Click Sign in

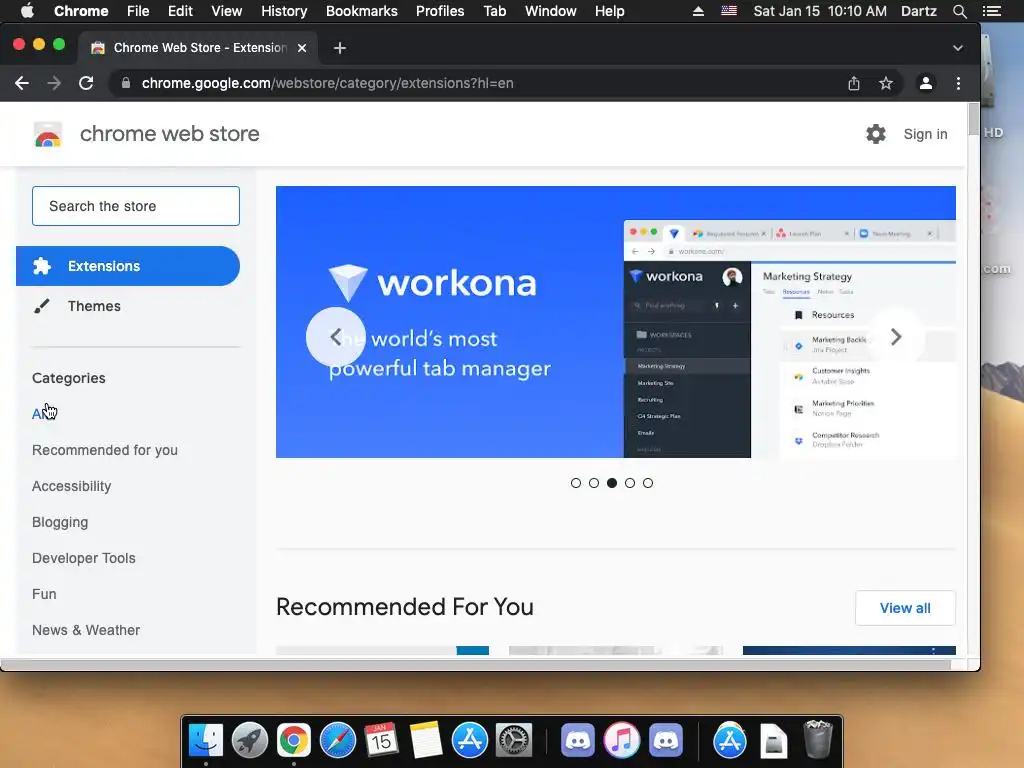(x=925, y=134)
